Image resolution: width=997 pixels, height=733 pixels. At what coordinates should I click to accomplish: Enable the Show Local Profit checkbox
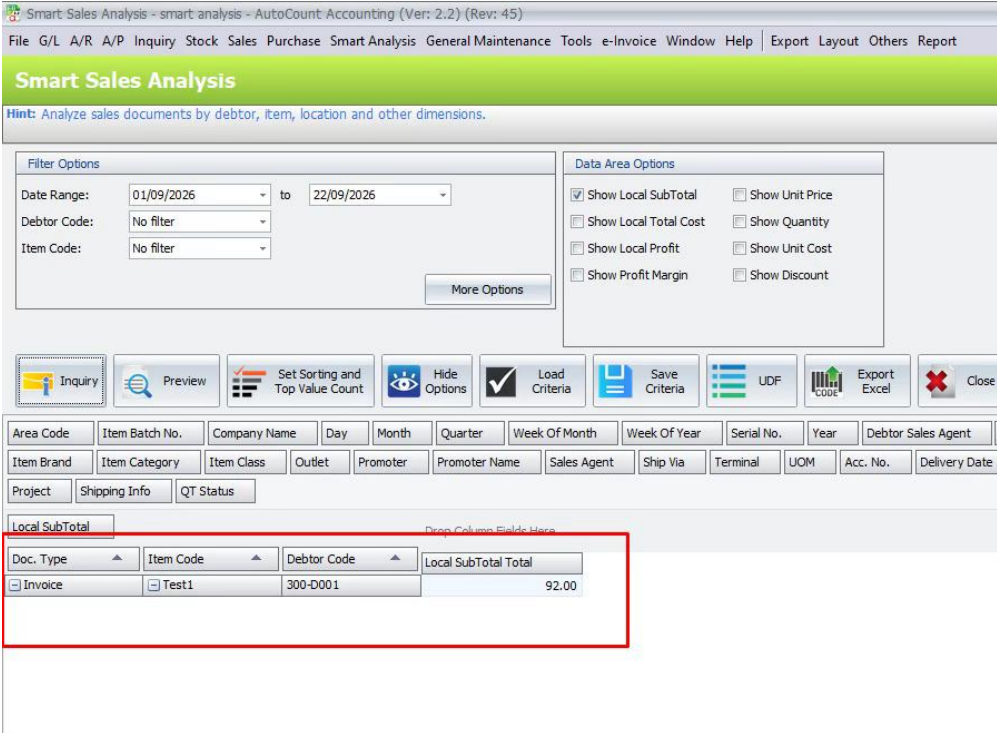(577, 249)
